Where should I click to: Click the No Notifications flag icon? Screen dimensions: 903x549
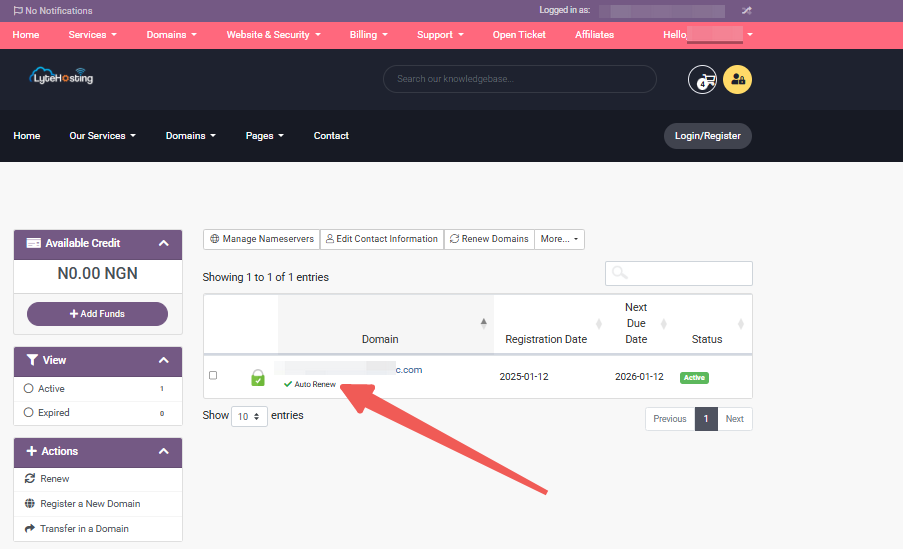point(18,10)
